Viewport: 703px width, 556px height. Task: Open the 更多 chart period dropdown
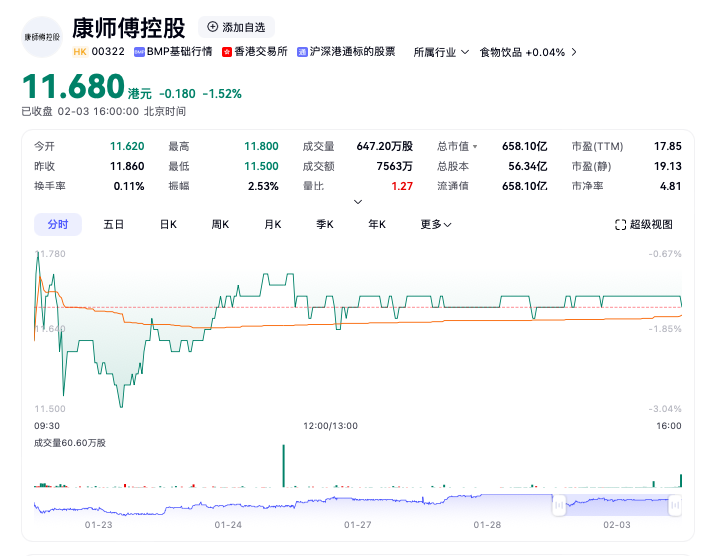coord(435,225)
